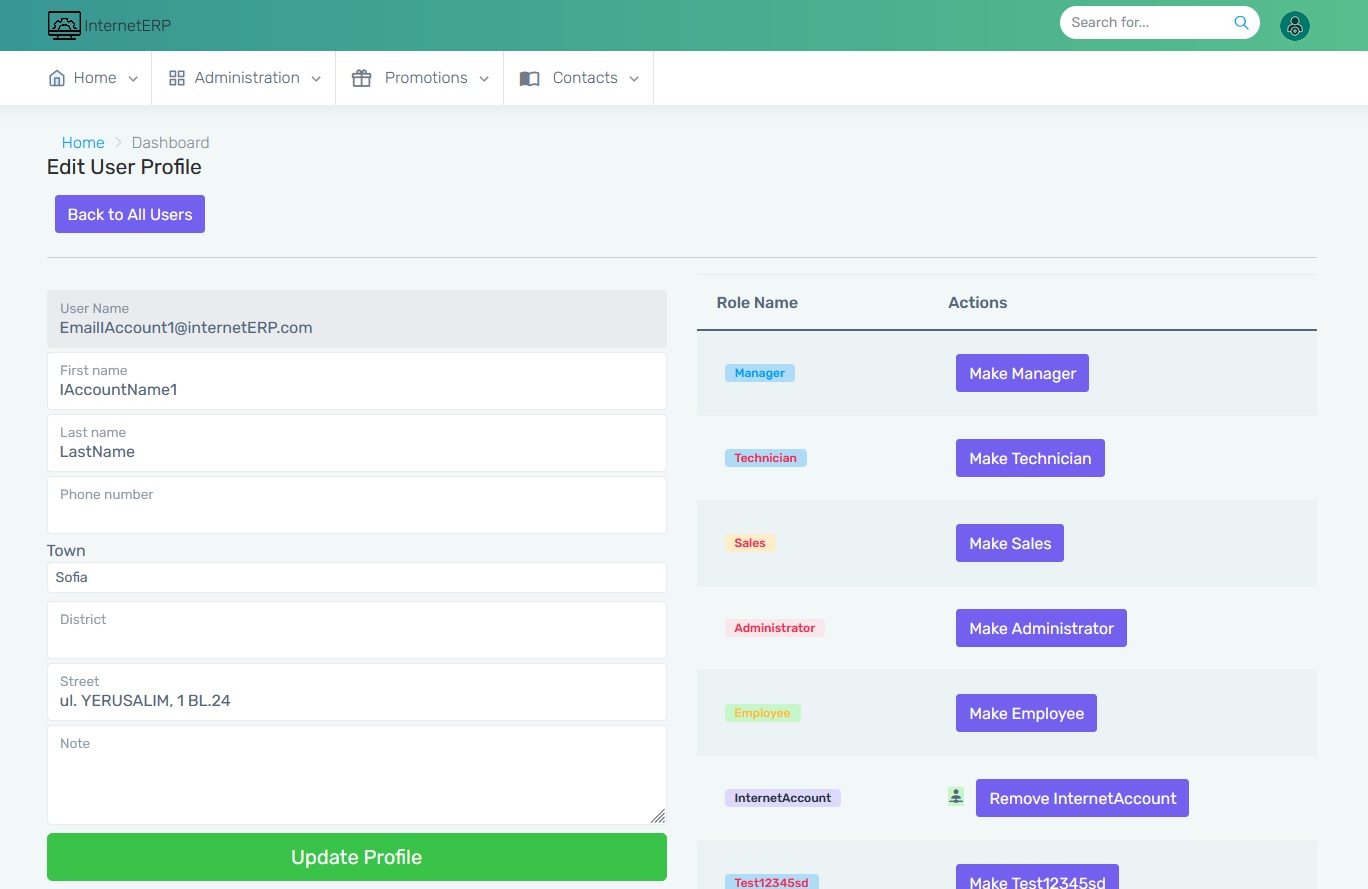Open the user avatar icon
The height and width of the screenshot is (889, 1368).
[x=1295, y=26]
